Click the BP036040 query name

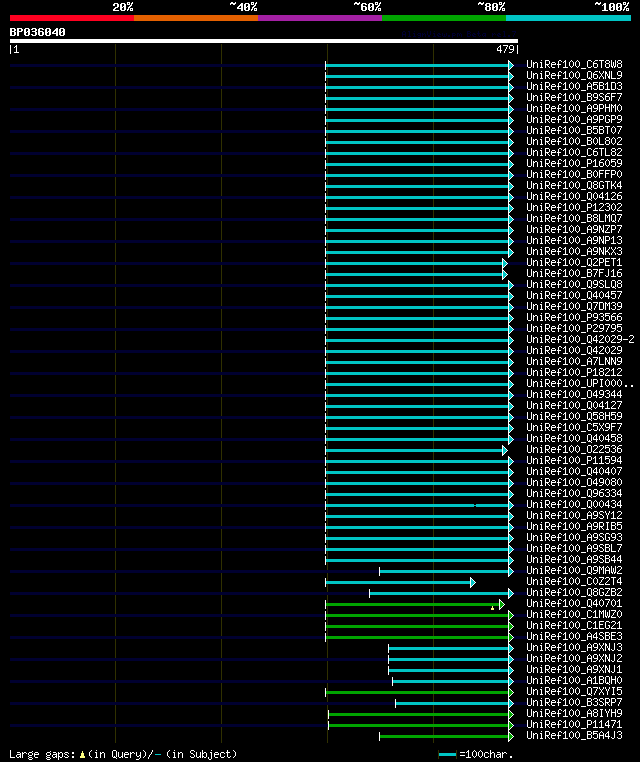[x=37, y=32]
